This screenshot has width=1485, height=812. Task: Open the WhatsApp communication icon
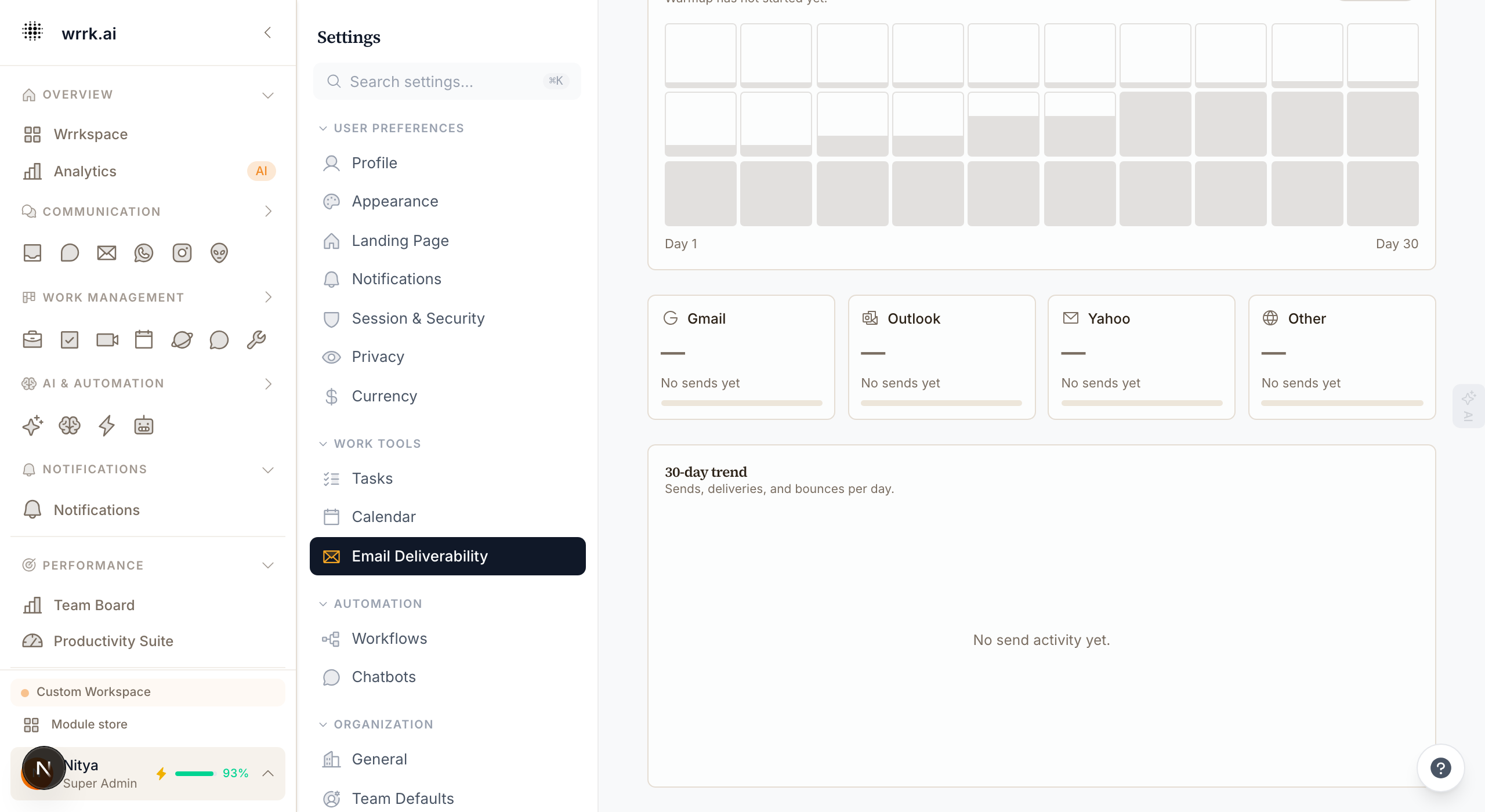click(x=144, y=253)
